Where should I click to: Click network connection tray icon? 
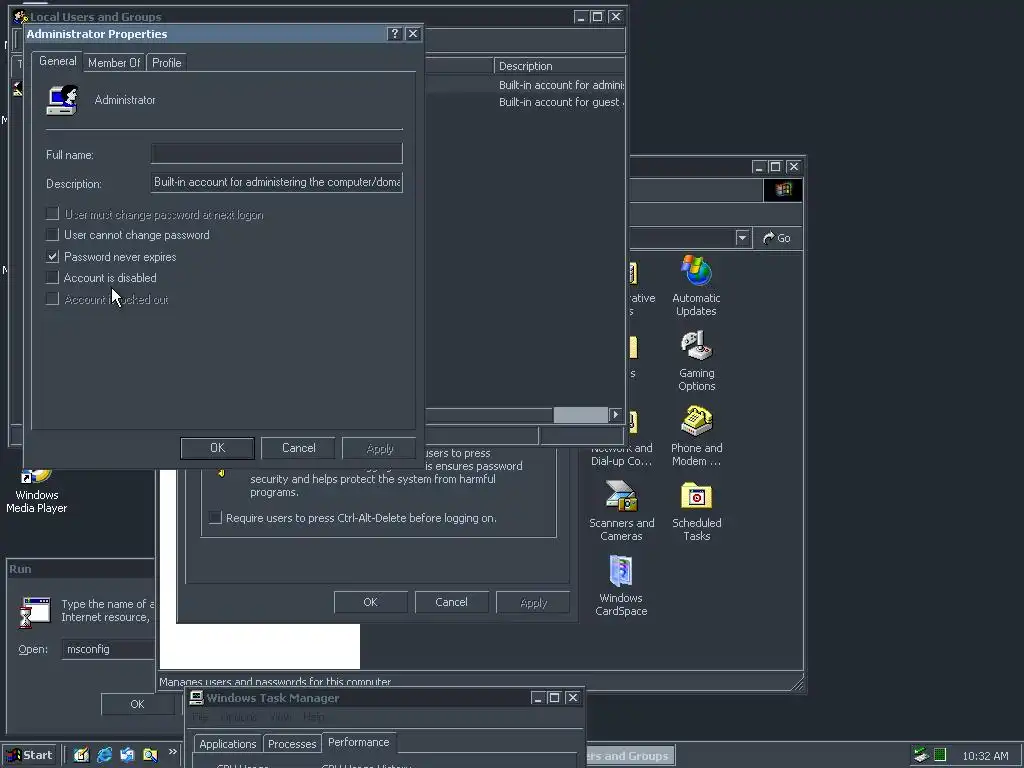(921, 755)
